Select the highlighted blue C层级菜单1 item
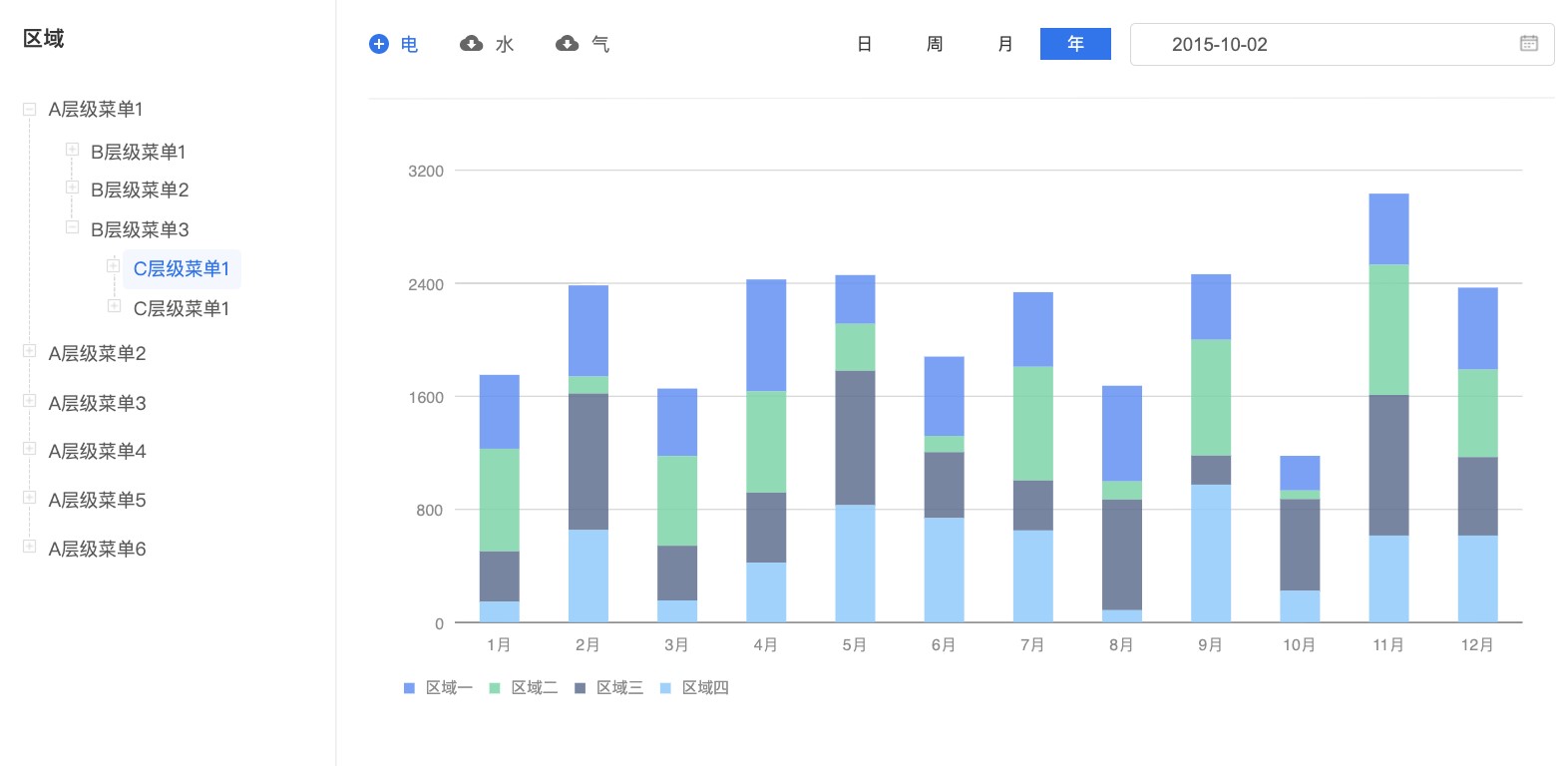 [182, 269]
